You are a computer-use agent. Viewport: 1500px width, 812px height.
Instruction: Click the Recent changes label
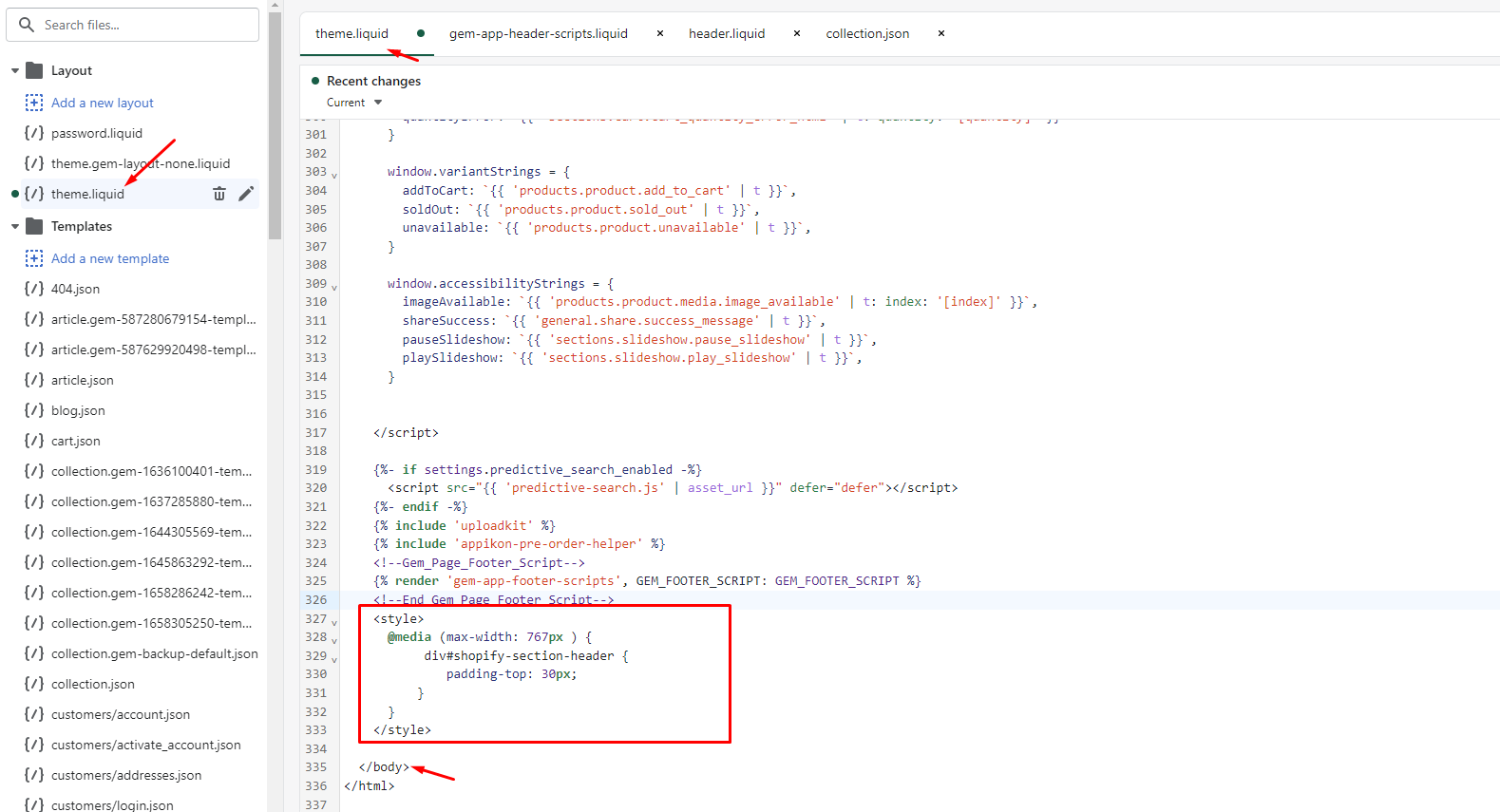[x=373, y=81]
